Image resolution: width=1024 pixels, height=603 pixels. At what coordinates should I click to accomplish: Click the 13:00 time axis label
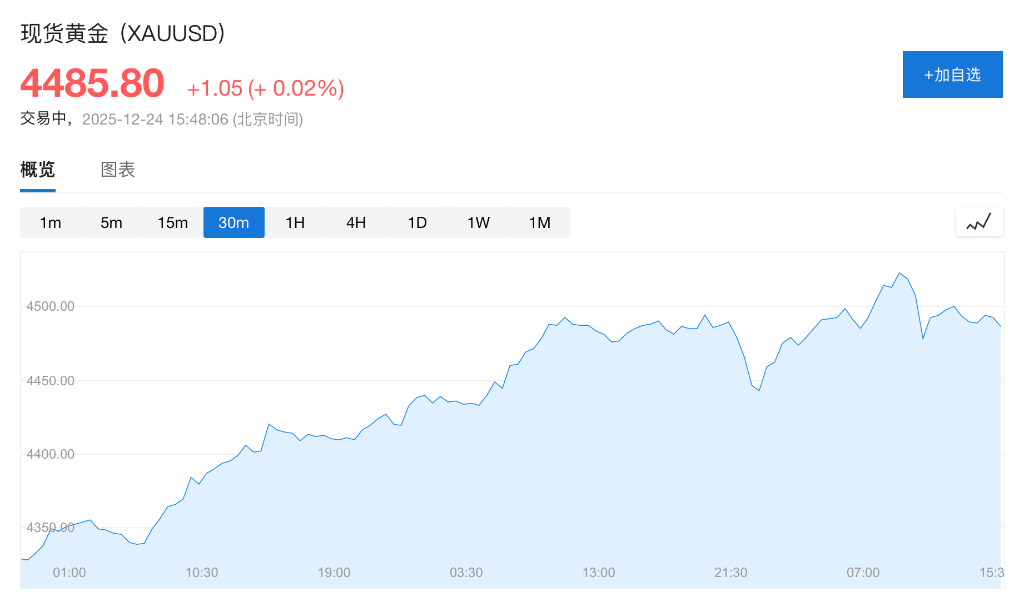tap(599, 572)
